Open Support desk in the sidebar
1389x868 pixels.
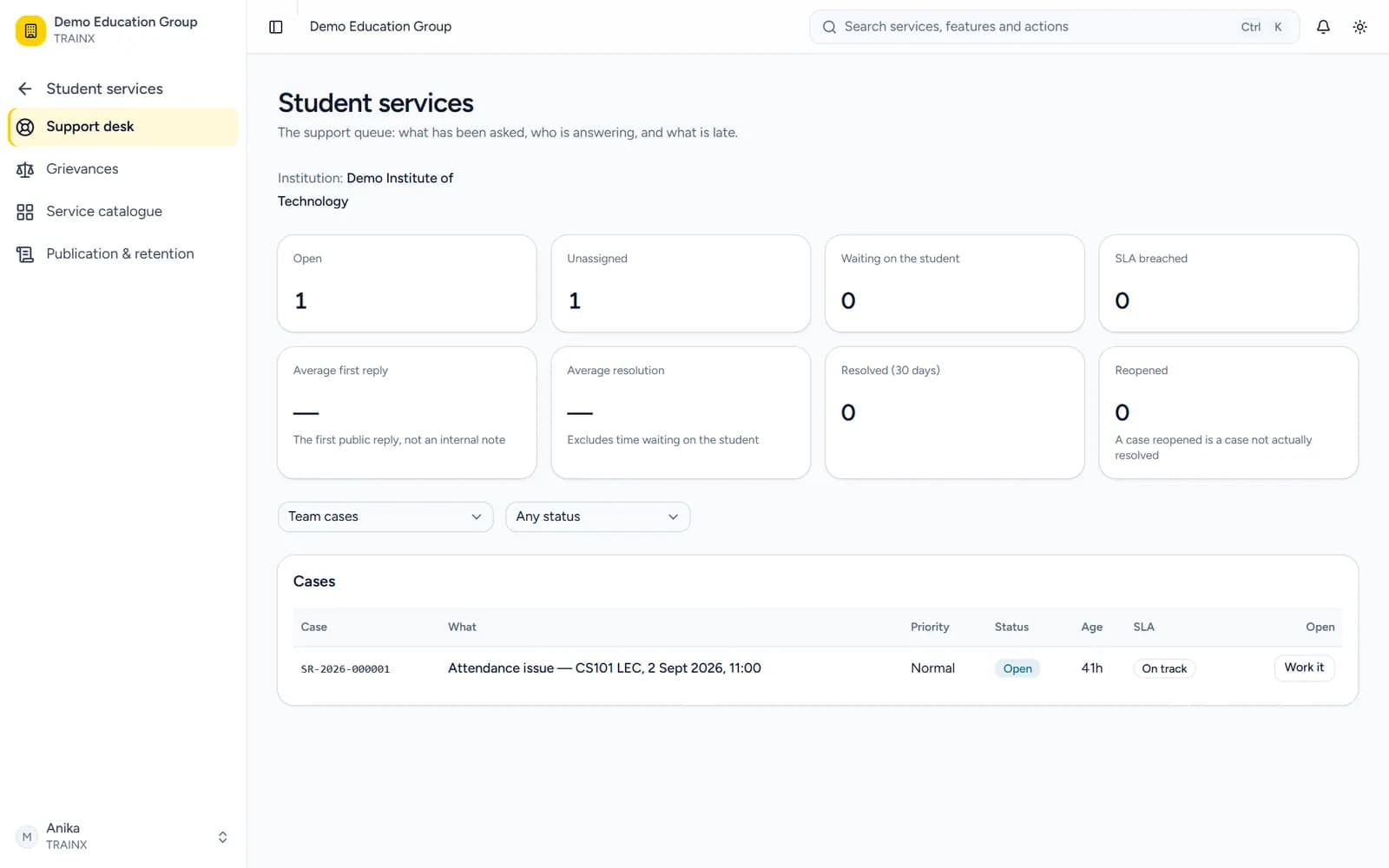coord(123,127)
